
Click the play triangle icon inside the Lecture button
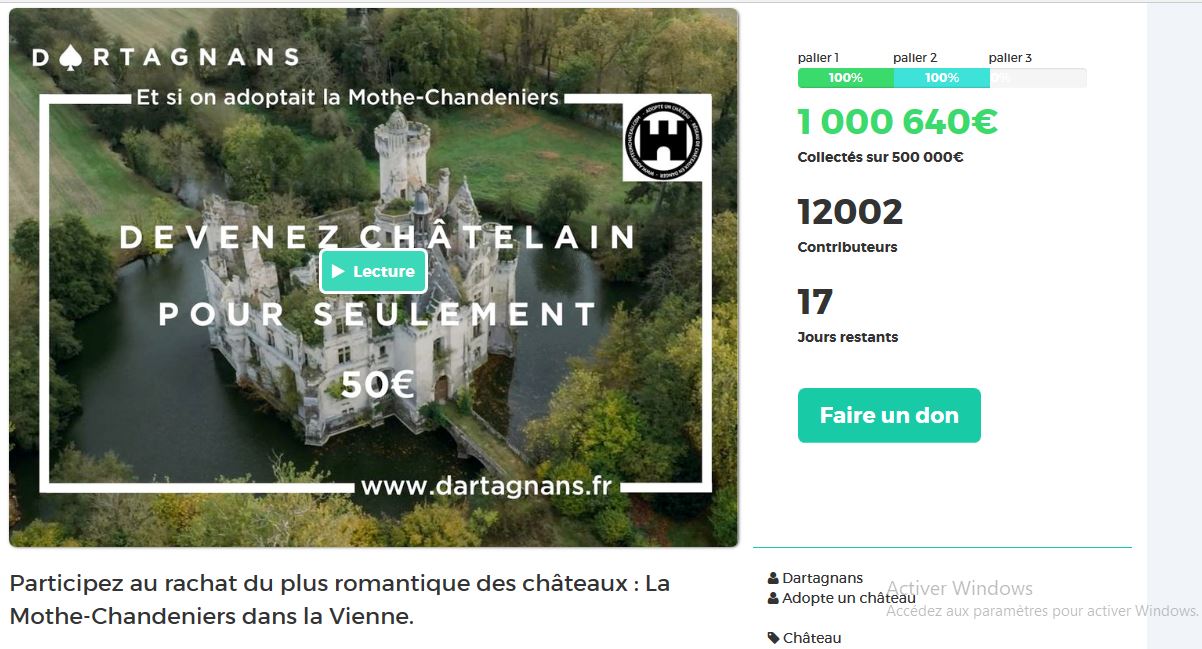click(338, 271)
